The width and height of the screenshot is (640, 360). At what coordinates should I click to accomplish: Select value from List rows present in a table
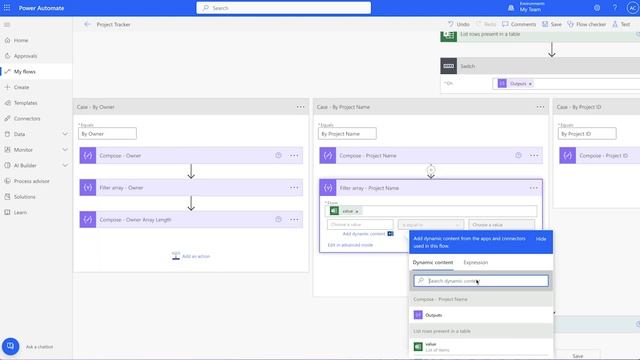tap(481, 347)
